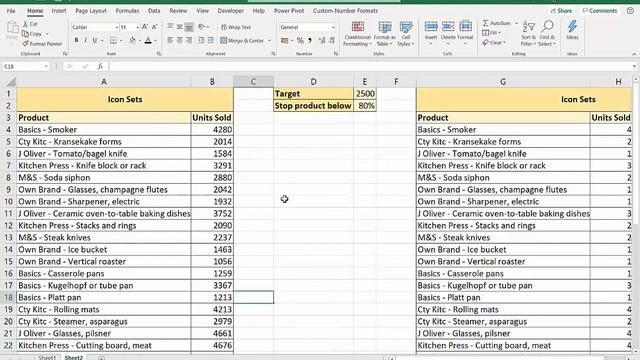Collapse the ribbon with the chevron
Screen dimensions: 640x360
[x=634, y=54]
